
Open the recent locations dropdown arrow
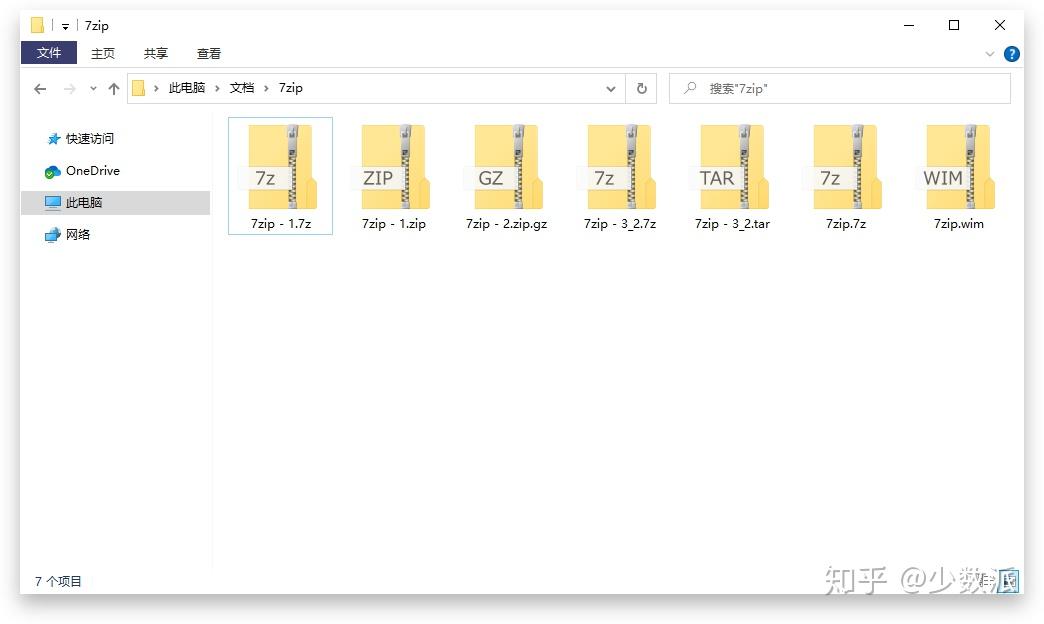(x=93, y=89)
